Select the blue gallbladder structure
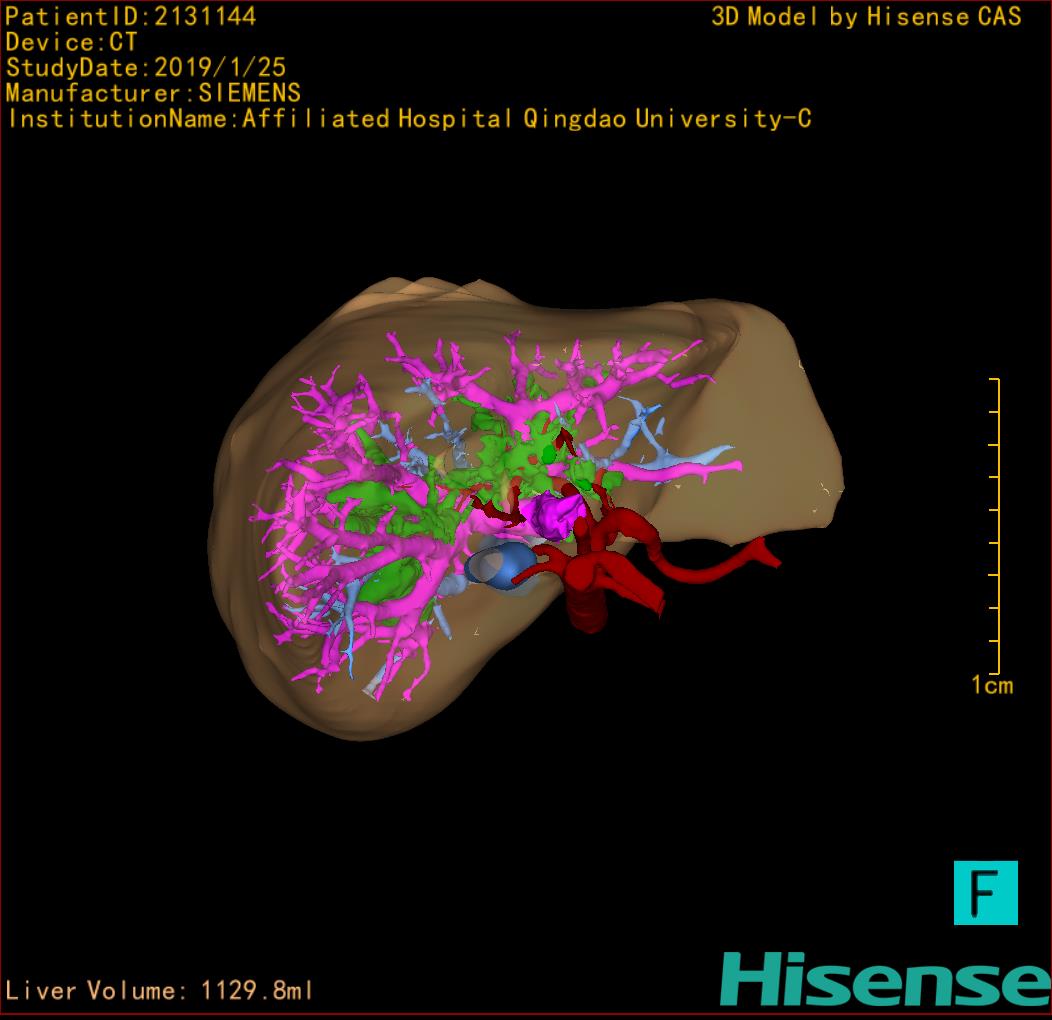Screen dimensions: 1052x1020 click(x=500, y=566)
